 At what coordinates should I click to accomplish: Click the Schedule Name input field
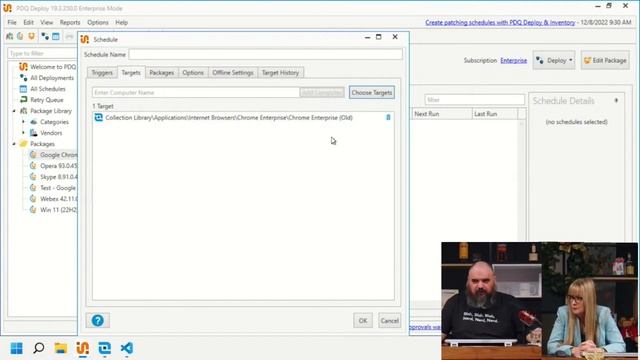(x=266, y=54)
